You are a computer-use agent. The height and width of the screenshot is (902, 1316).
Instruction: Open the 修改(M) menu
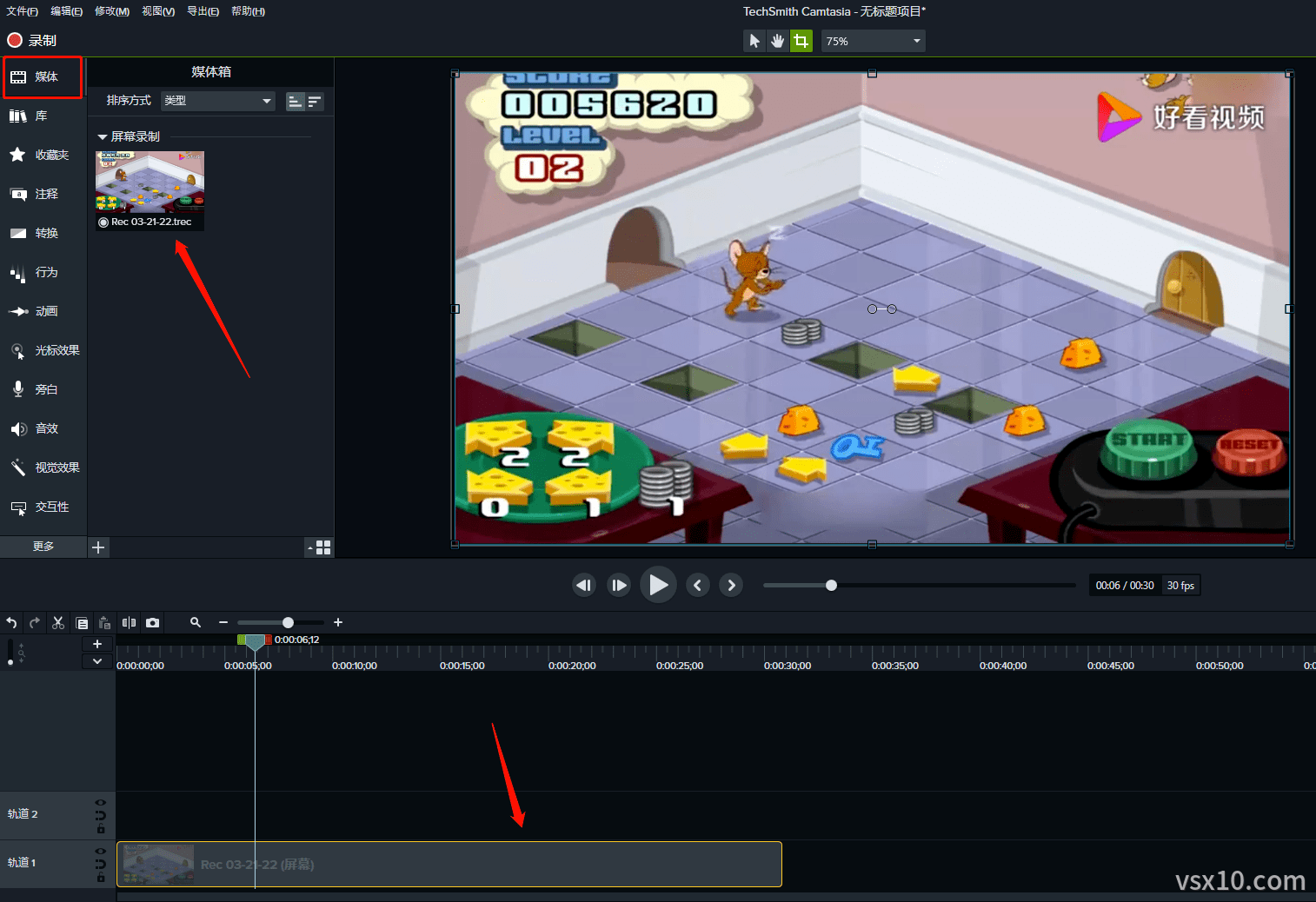click(112, 11)
